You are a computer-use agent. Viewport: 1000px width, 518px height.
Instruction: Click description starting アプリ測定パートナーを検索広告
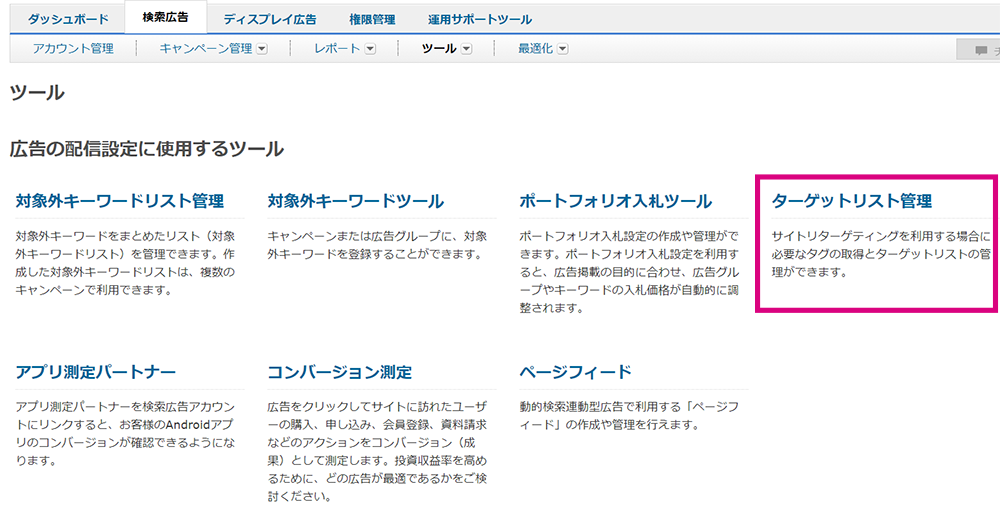click(126, 434)
